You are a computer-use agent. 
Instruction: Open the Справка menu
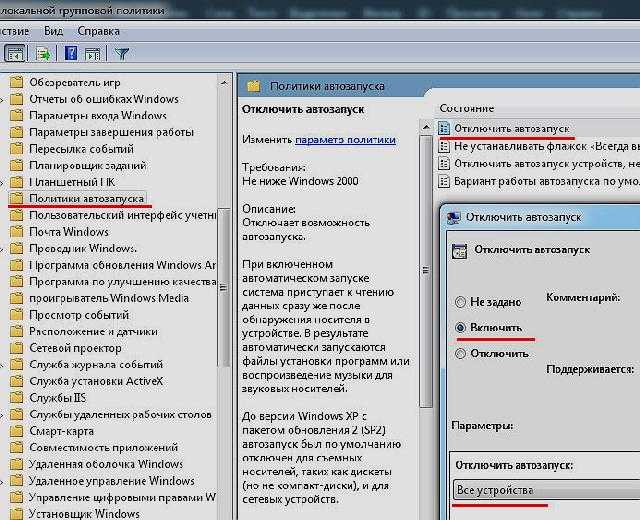click(x=98, y=31)
